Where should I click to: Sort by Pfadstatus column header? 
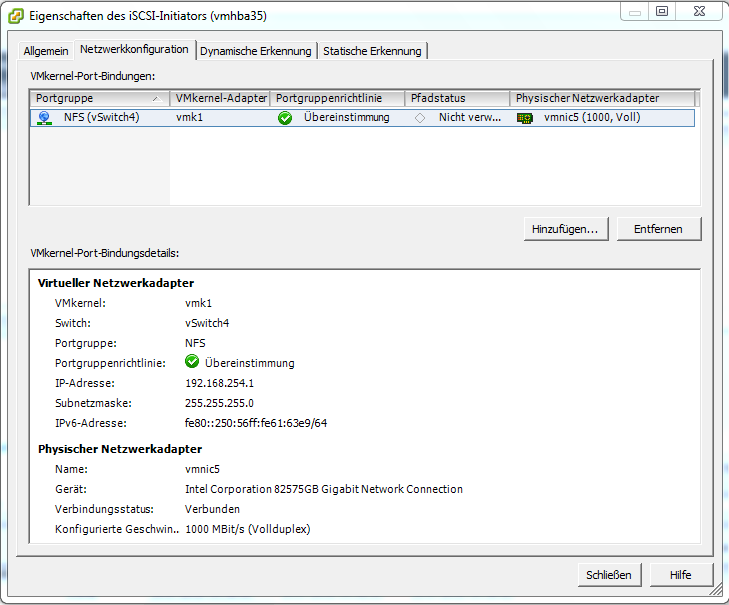(x=457, y=98)
